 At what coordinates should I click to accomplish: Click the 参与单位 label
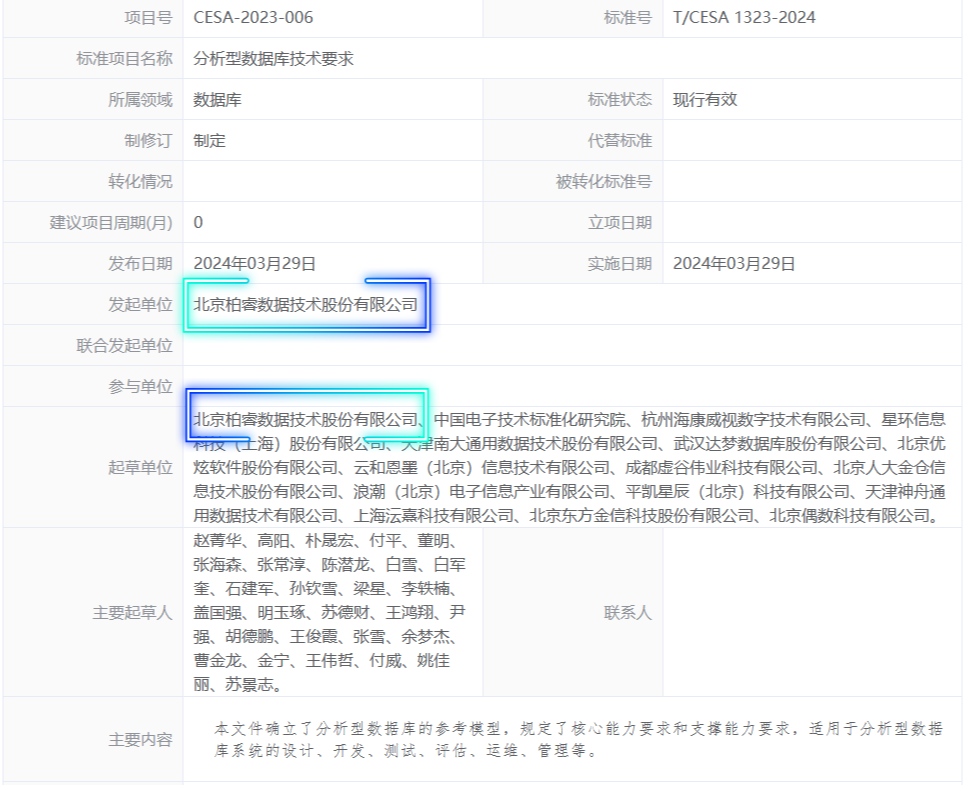point(140,386)
